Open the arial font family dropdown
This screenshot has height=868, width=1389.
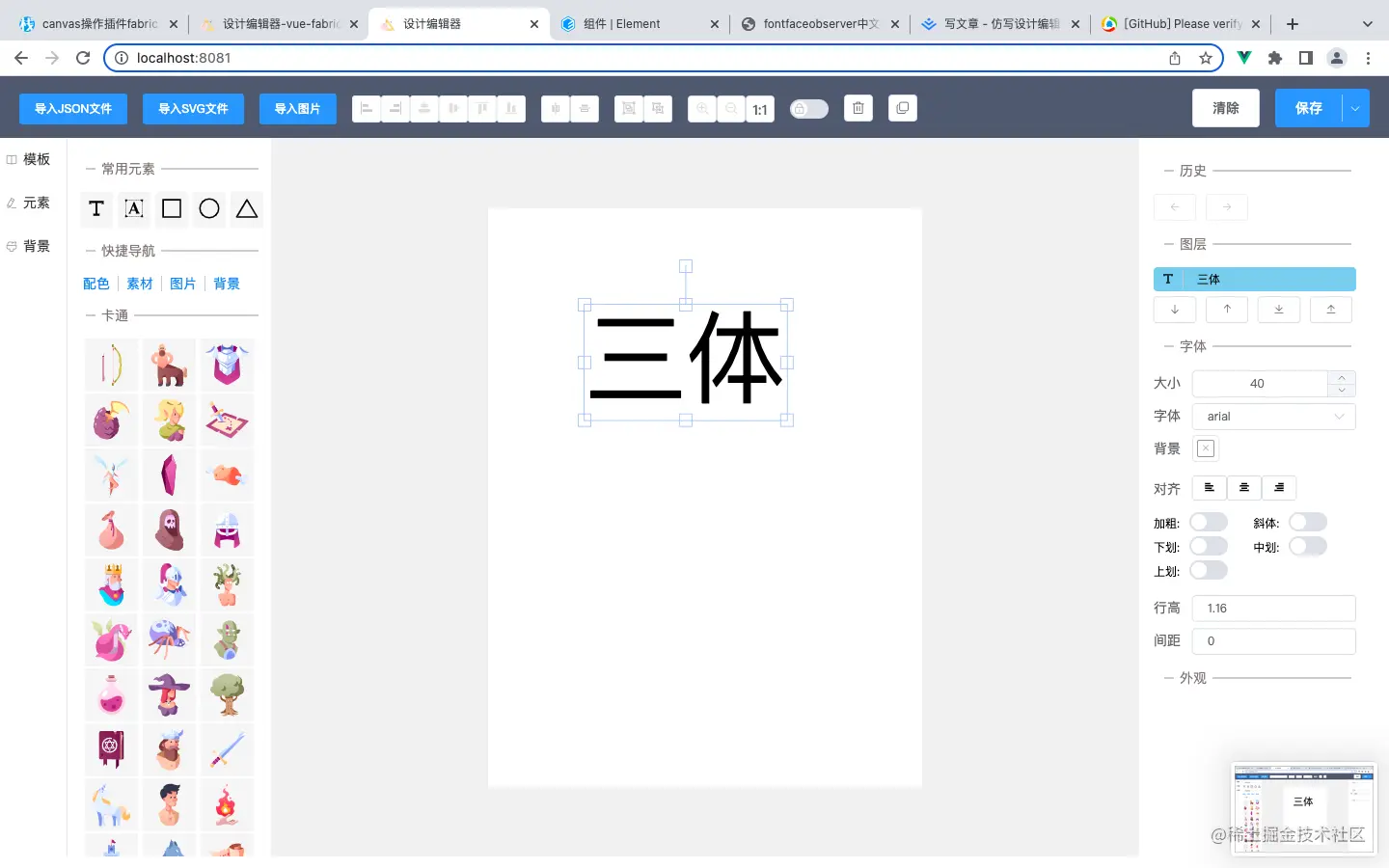[x=1273, y=416]
